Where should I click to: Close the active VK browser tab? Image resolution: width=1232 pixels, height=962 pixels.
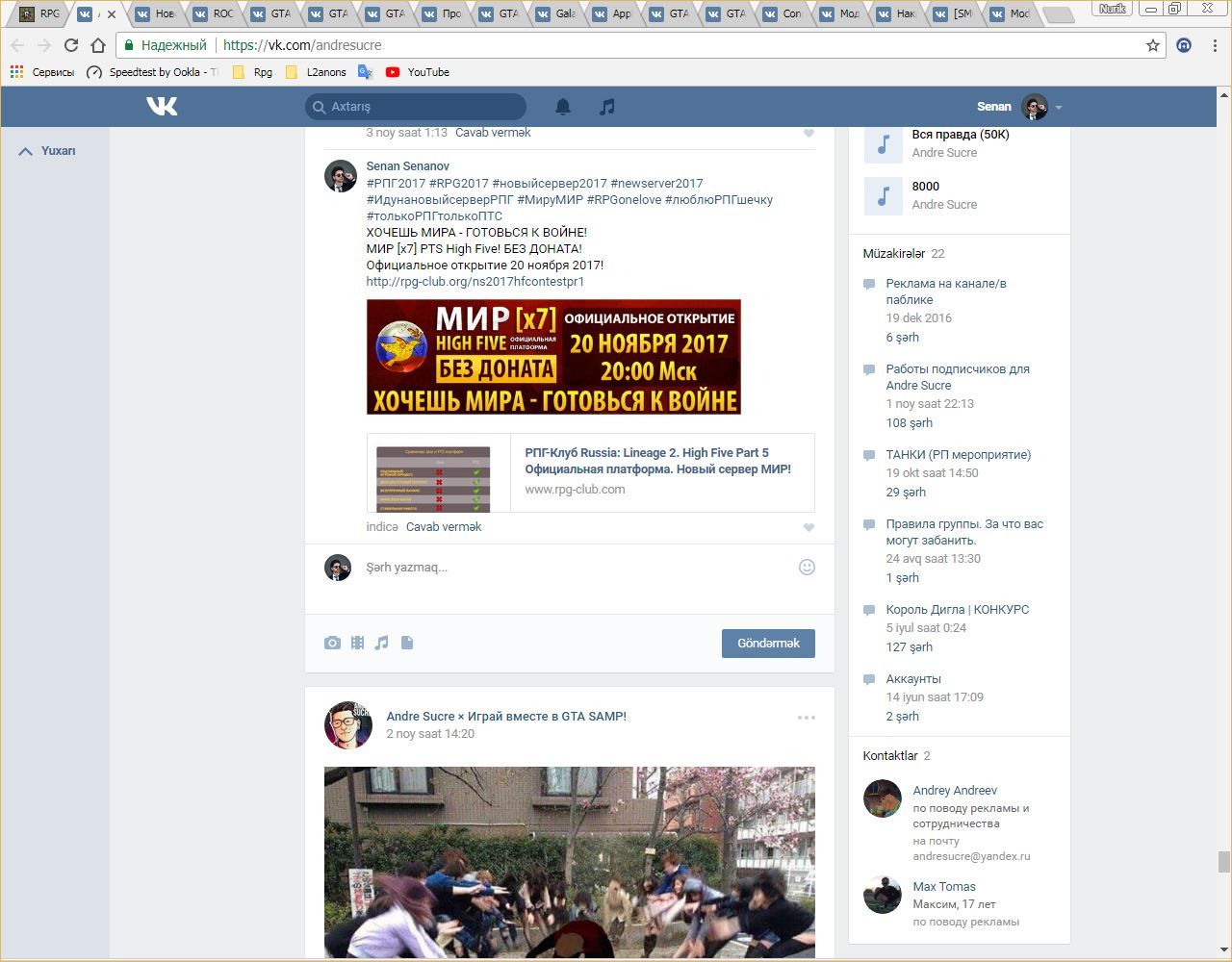tap(112, 14)
